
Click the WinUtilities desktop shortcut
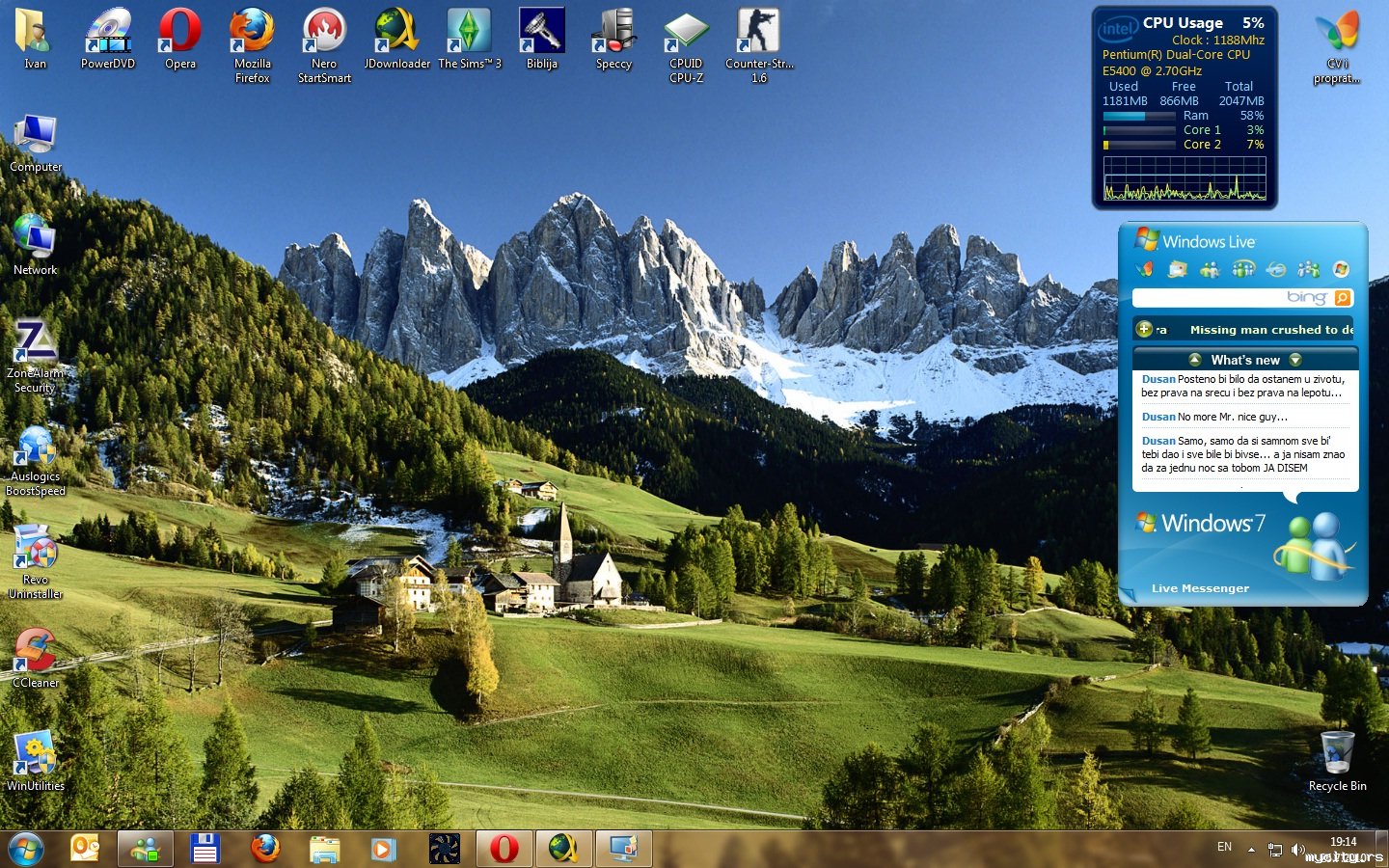tap(36, 762)
